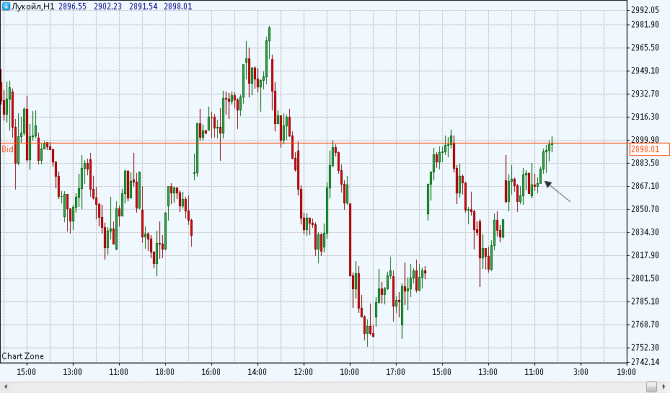670x393 pixels.
Task: Click price level 2742.14 on axis
Action: tap(645, 362)
